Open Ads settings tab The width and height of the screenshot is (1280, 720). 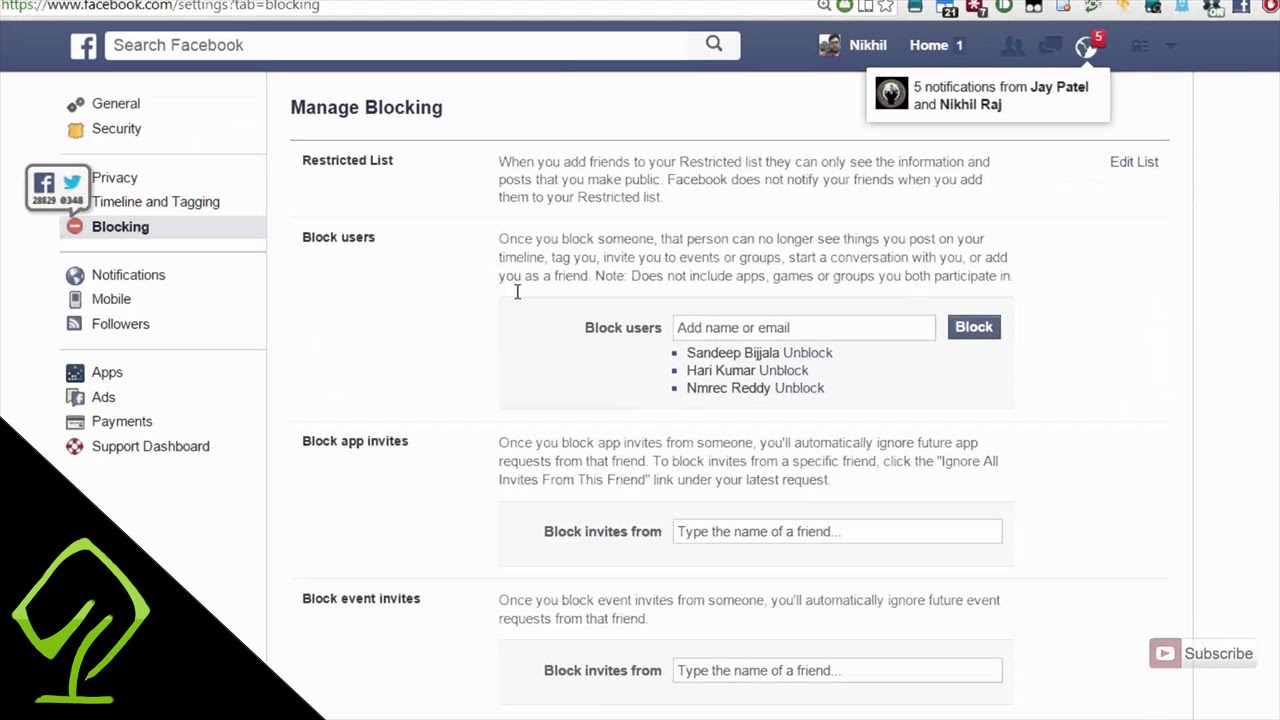103,397
